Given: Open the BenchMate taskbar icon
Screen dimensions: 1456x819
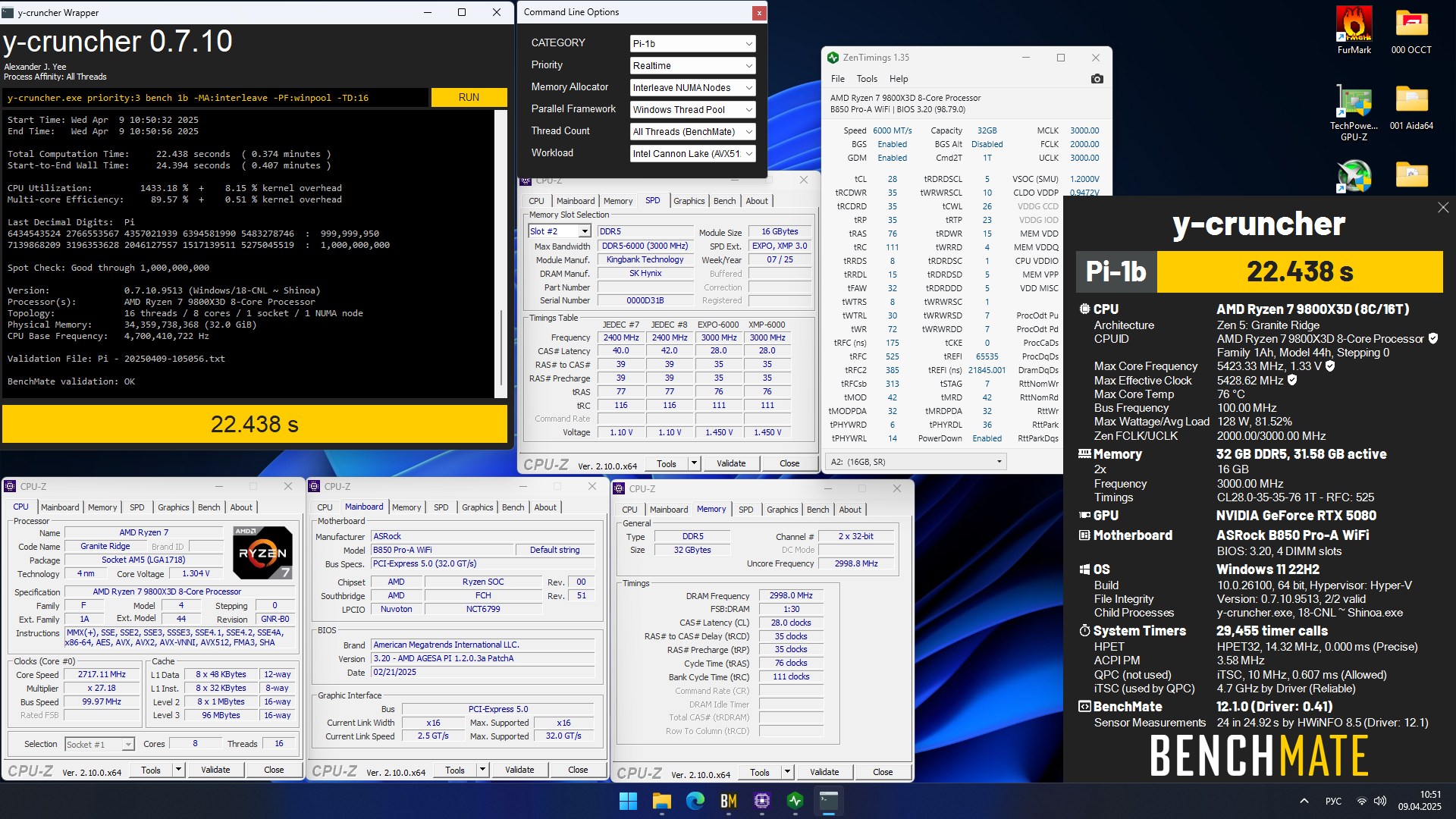Looking at the screenshot, I should (728, 801).
